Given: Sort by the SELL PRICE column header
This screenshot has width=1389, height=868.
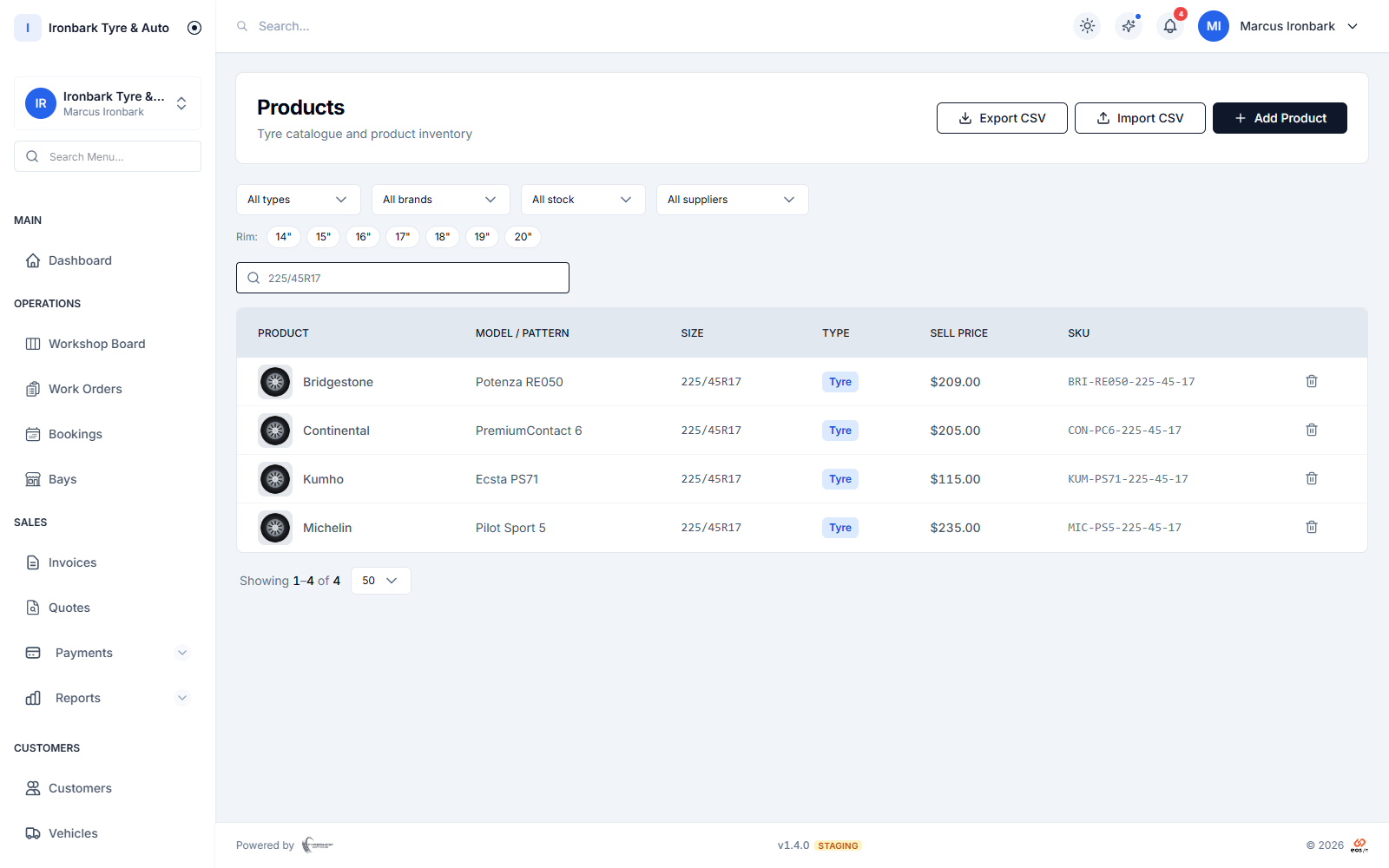Looking at the screenshot, I should (x=958, y=333).
